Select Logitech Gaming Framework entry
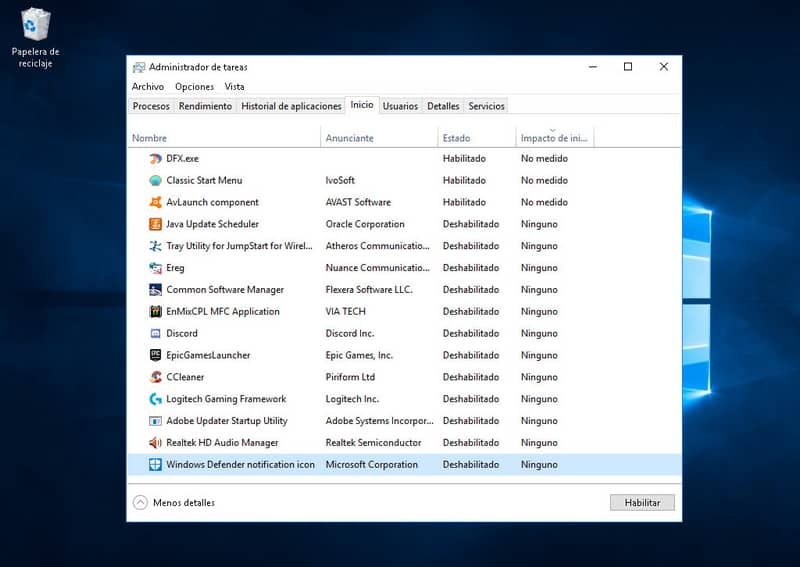The width and height of the screenshot is (800, 567). [x=226, y=399]
